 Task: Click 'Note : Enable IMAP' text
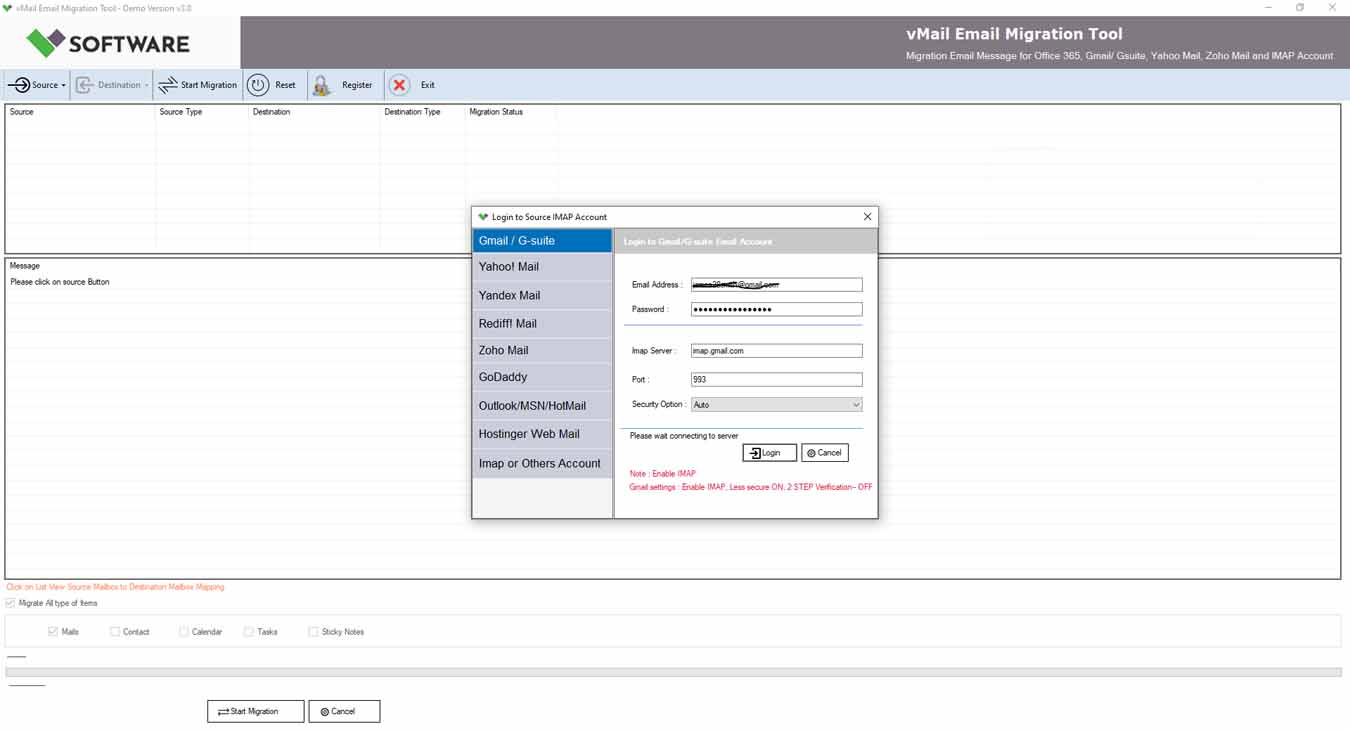[662, 473]
